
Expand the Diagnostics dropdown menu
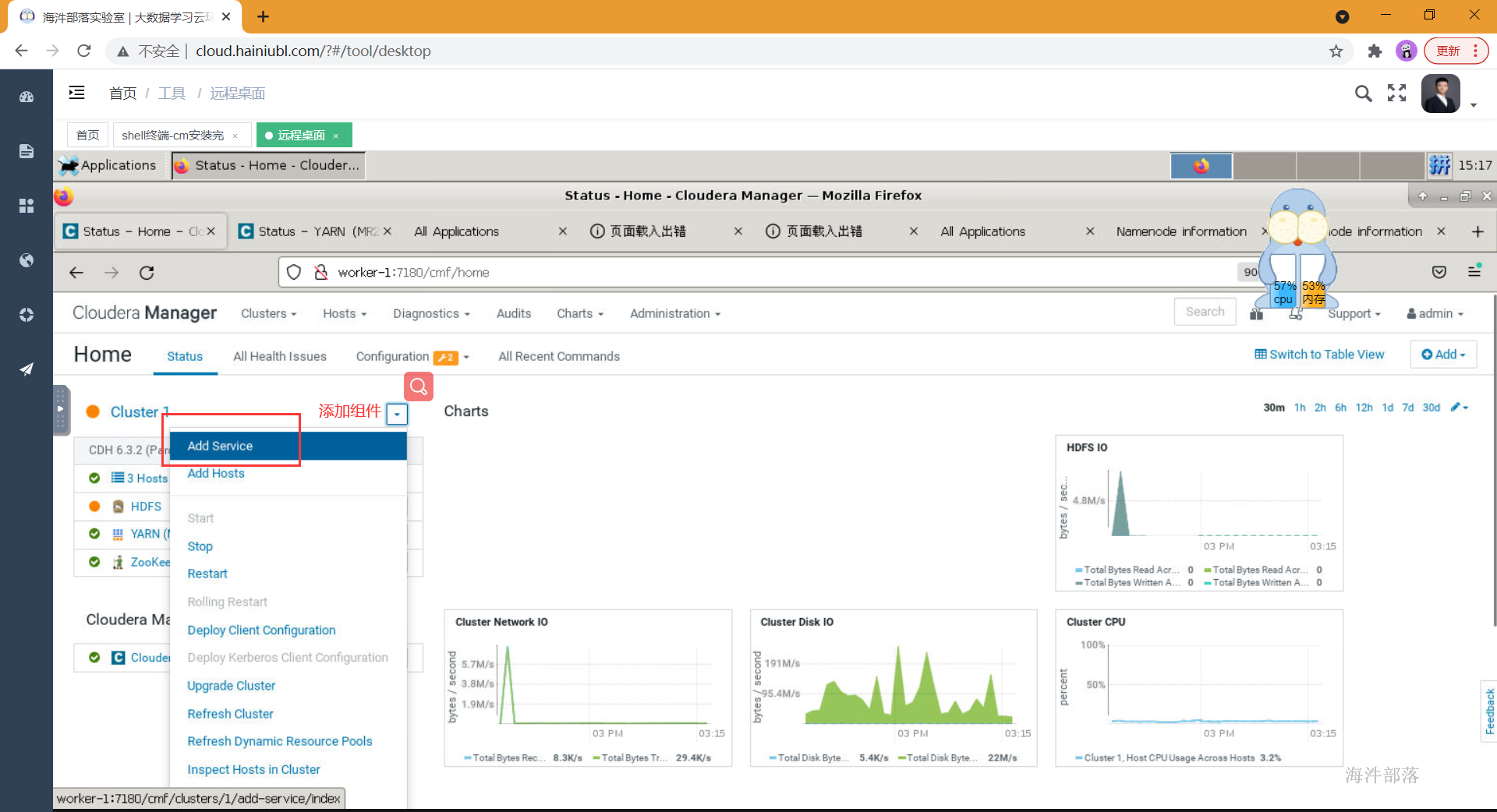(431, 313)
